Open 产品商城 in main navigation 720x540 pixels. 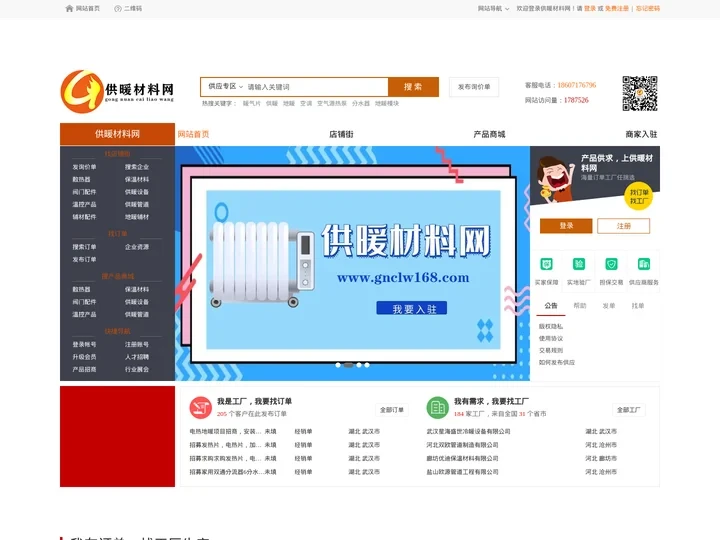489,134
